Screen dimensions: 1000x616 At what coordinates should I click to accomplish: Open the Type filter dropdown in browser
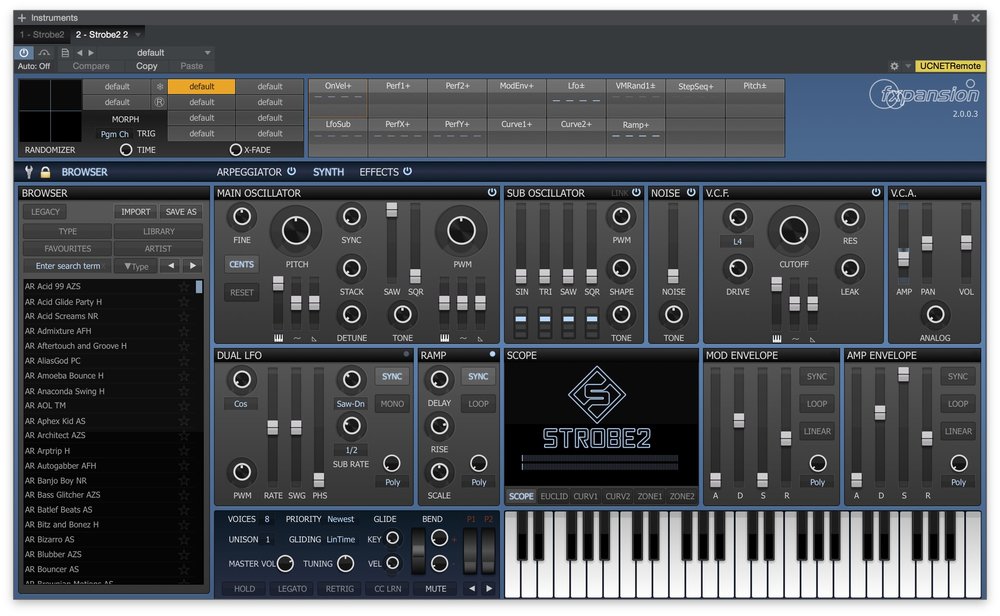tap(136, 266)
